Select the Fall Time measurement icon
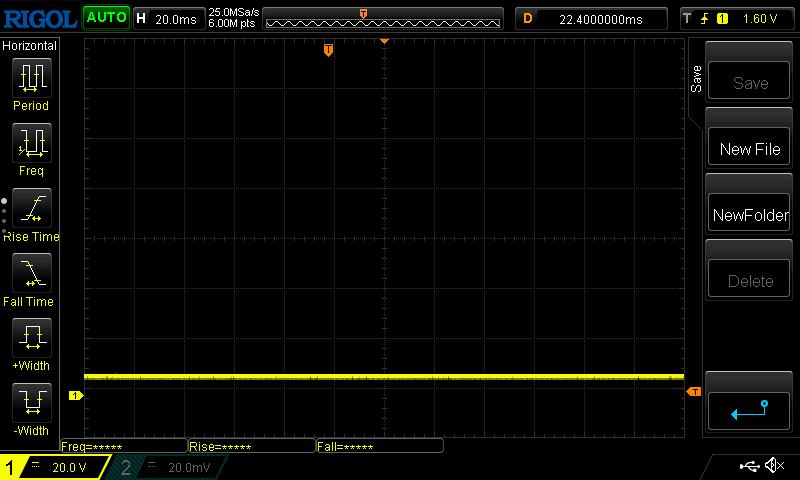Image resolution: width=800 pixels, height=480 pixels. [32, 273]
